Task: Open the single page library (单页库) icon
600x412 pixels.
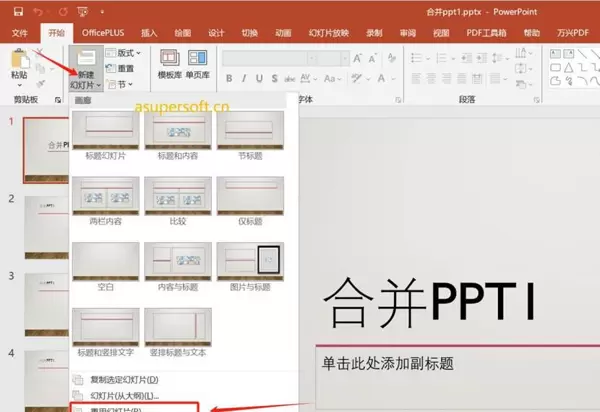Action: pos(199,61)
